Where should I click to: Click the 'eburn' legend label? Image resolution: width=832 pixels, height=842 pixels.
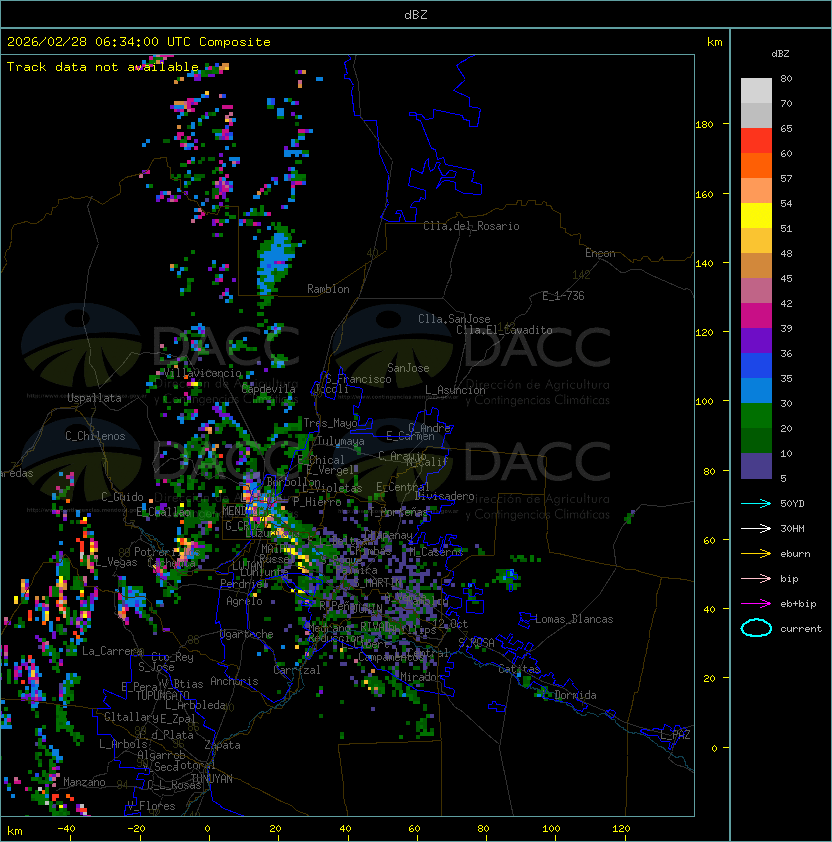795,554
